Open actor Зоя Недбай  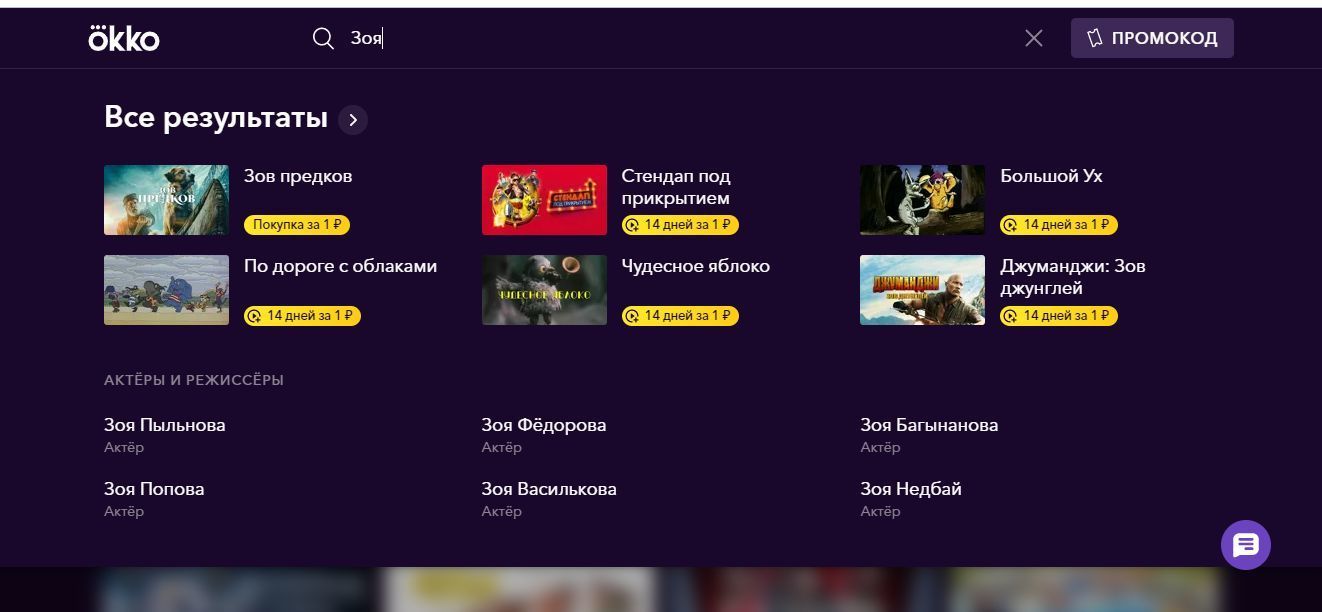coord(911,489)
